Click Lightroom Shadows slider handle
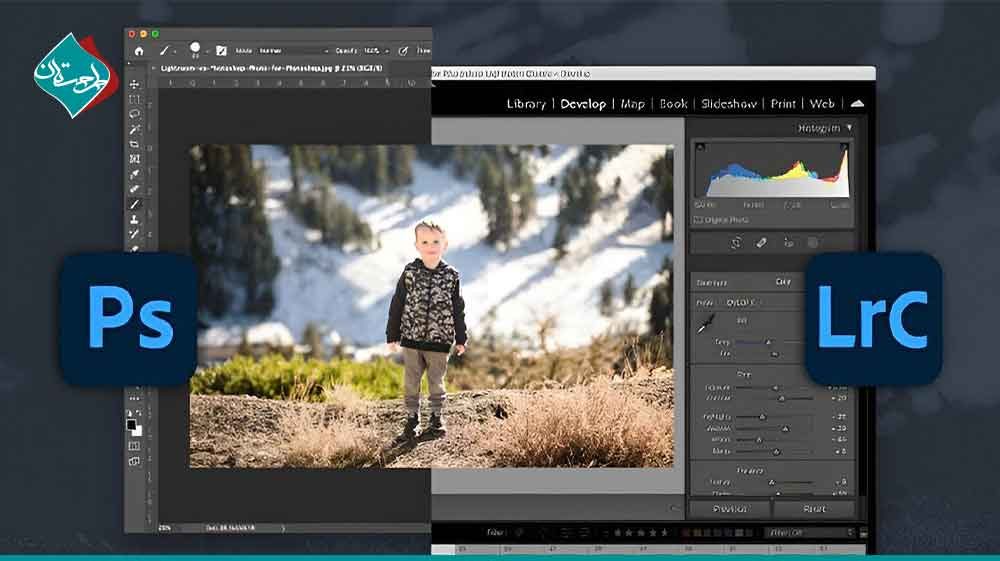 [785, 428]
